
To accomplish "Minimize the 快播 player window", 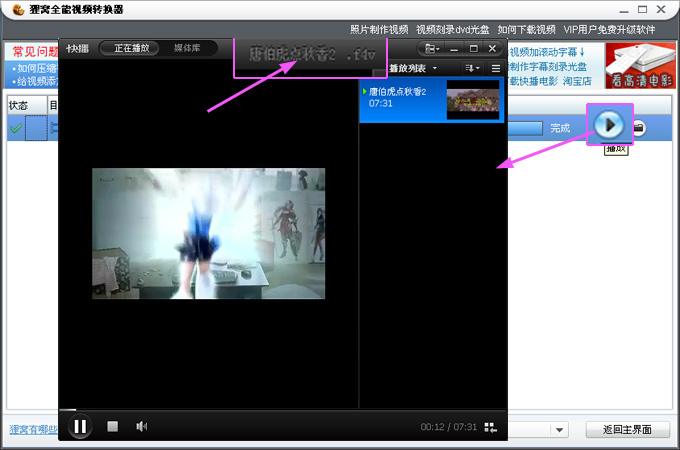I will [454, 49].
